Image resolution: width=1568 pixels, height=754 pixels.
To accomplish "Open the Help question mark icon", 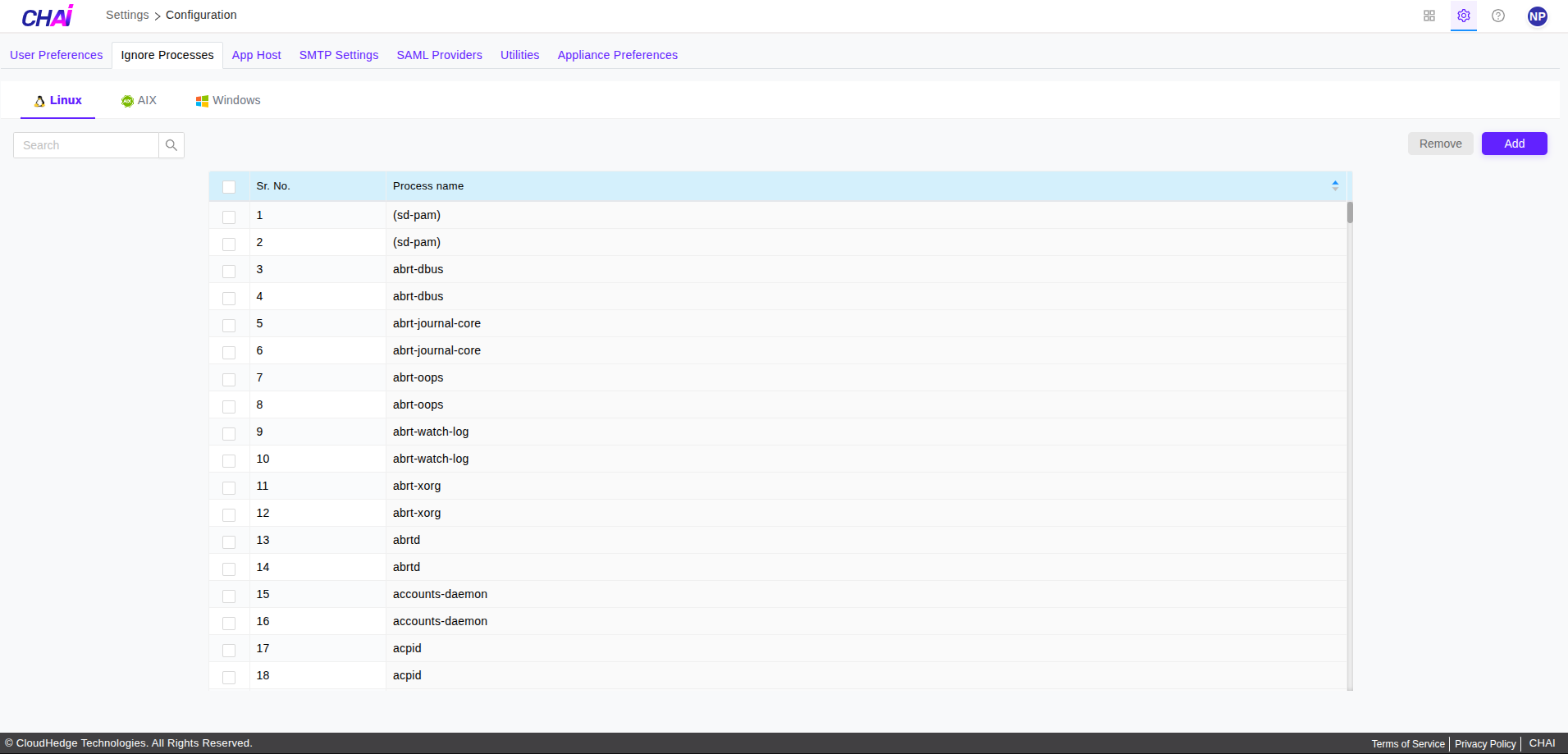I will [1498, 16].
